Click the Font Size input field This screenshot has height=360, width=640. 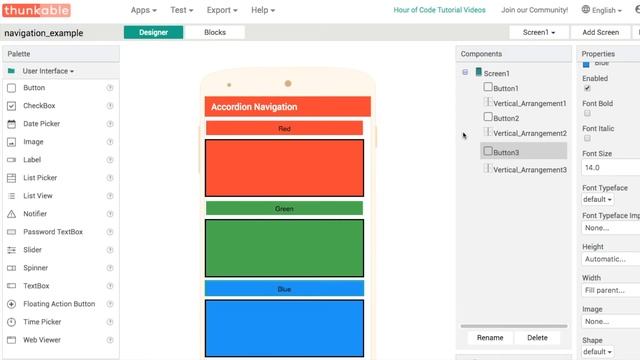611,168
